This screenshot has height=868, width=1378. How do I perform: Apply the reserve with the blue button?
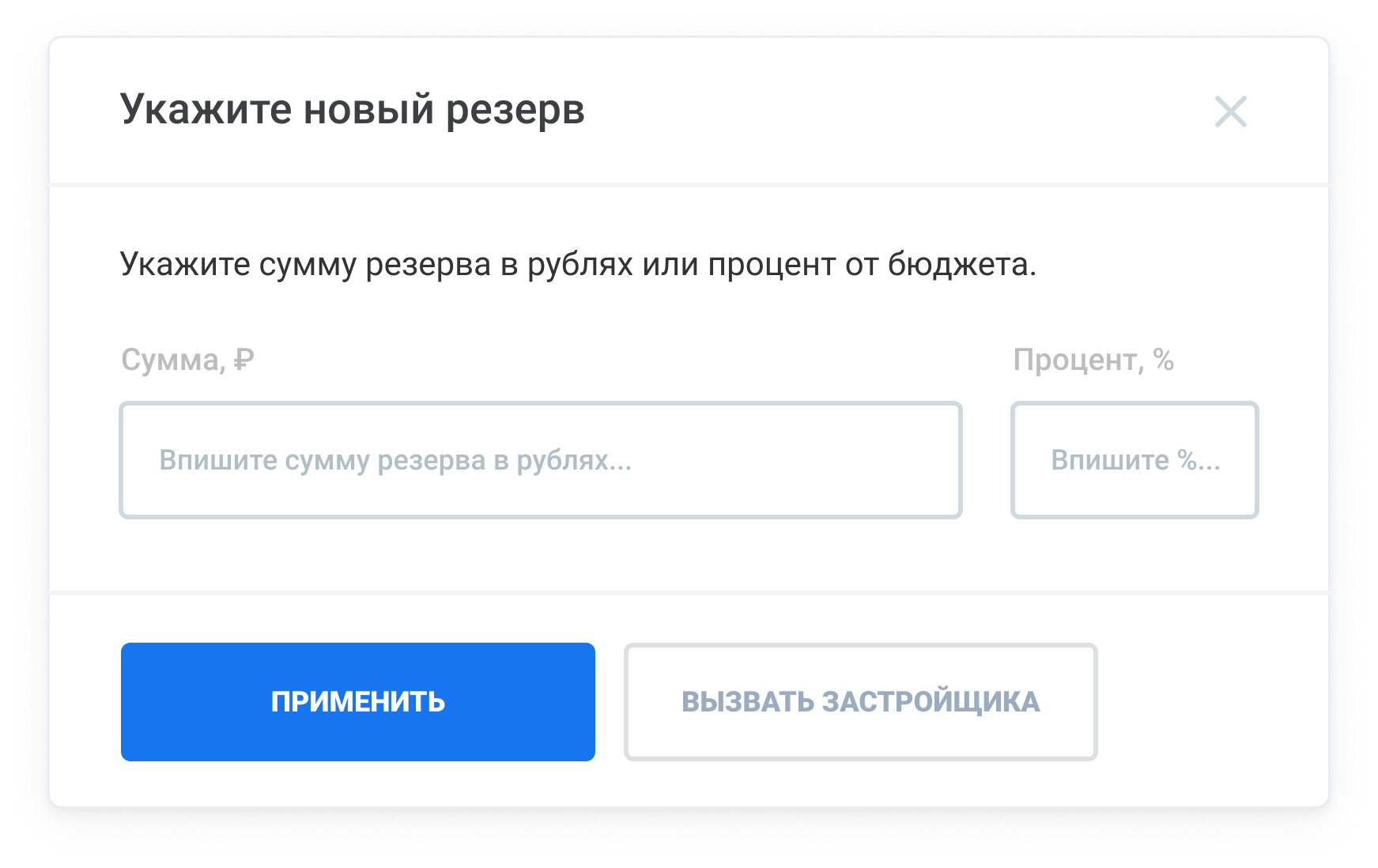tap(357, 701)
